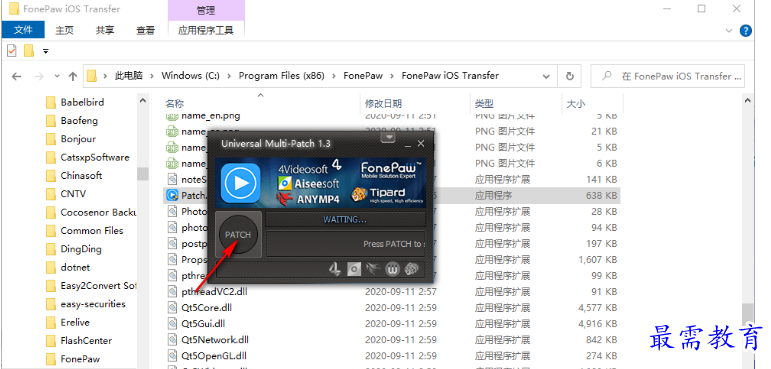The image size is (771, 369).
Task: Open the dotnet folder in navigation pane
Action: pos(75,267)
